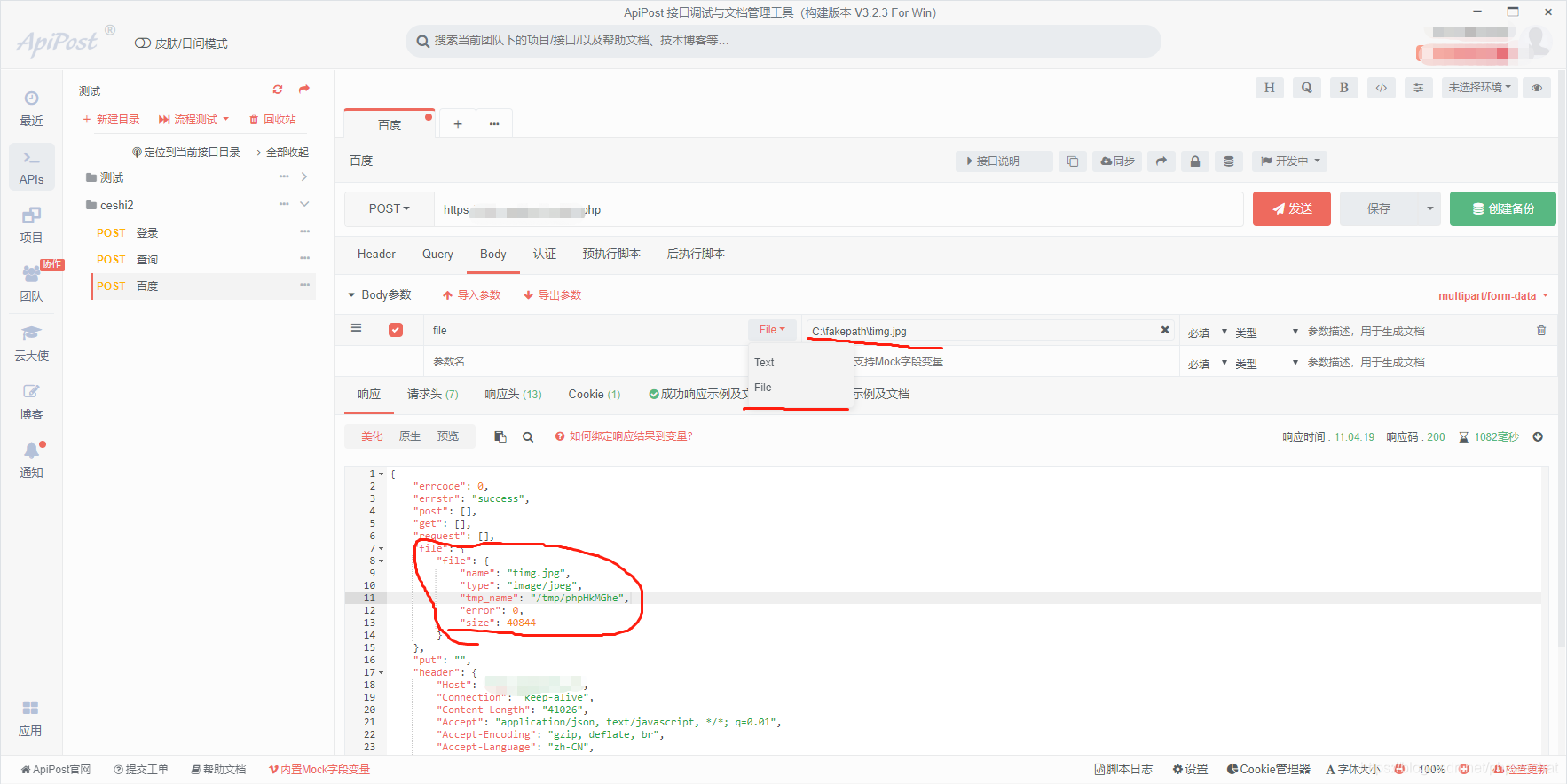Click the 导入参数 import parameters link
This screenshot has height=784, width=1567.
click(x=471, y=295)
